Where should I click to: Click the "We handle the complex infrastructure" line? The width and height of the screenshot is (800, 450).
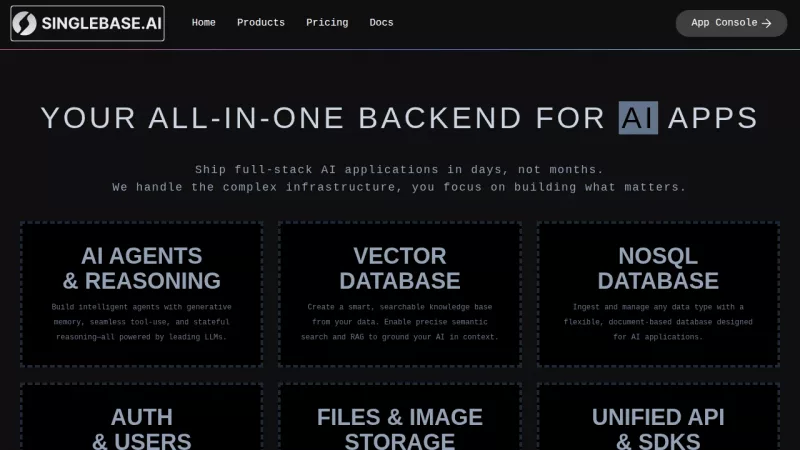[399, 187]
